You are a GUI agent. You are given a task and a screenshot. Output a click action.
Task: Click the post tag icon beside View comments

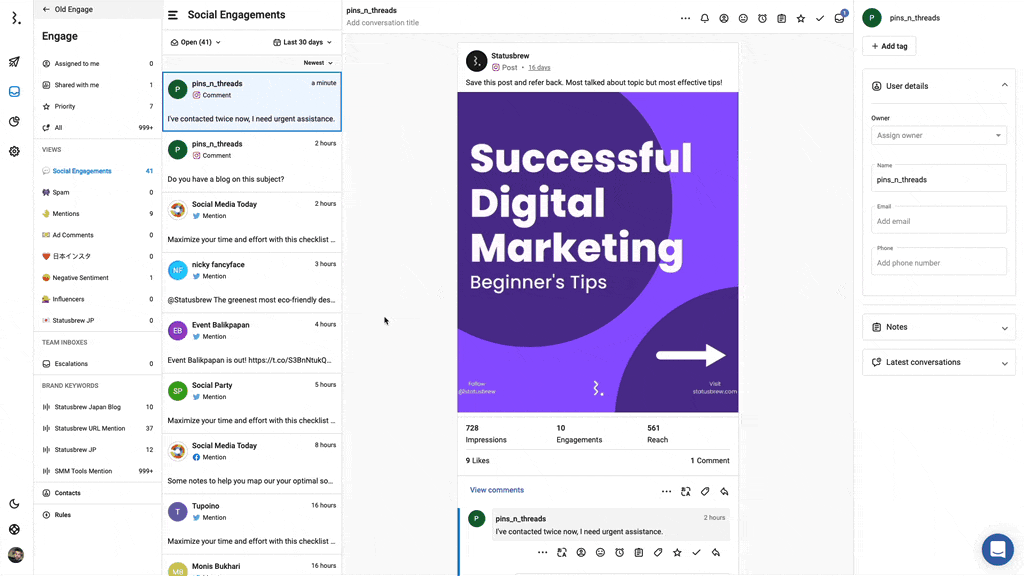coord(705,492)
